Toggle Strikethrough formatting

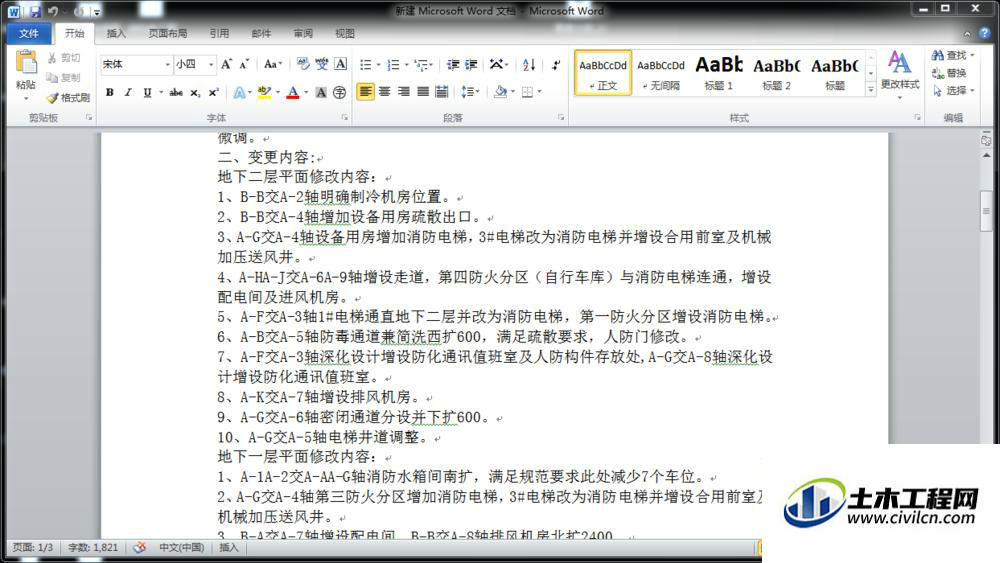(176, 92)
